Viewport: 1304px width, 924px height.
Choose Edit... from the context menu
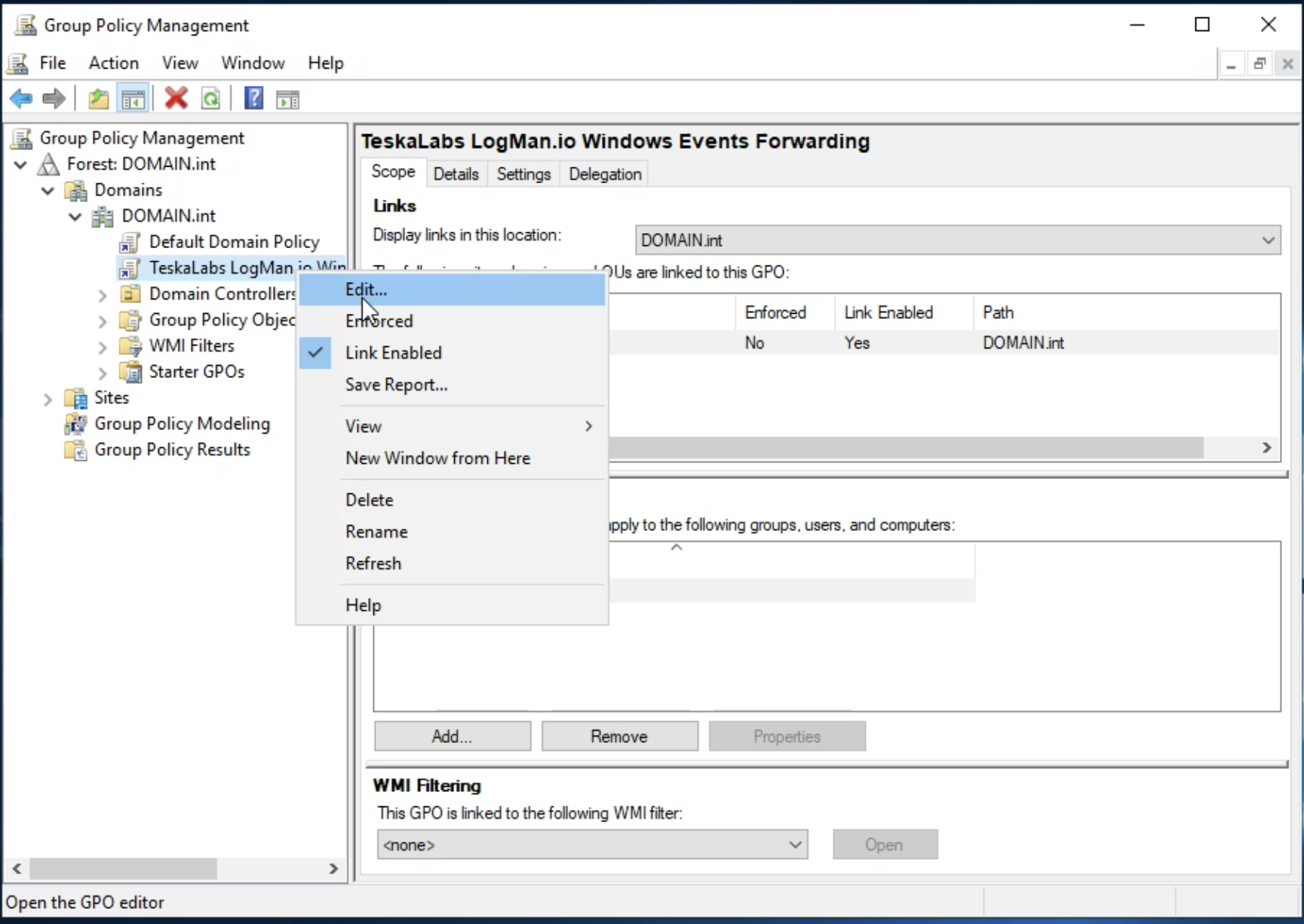[452, 290]
